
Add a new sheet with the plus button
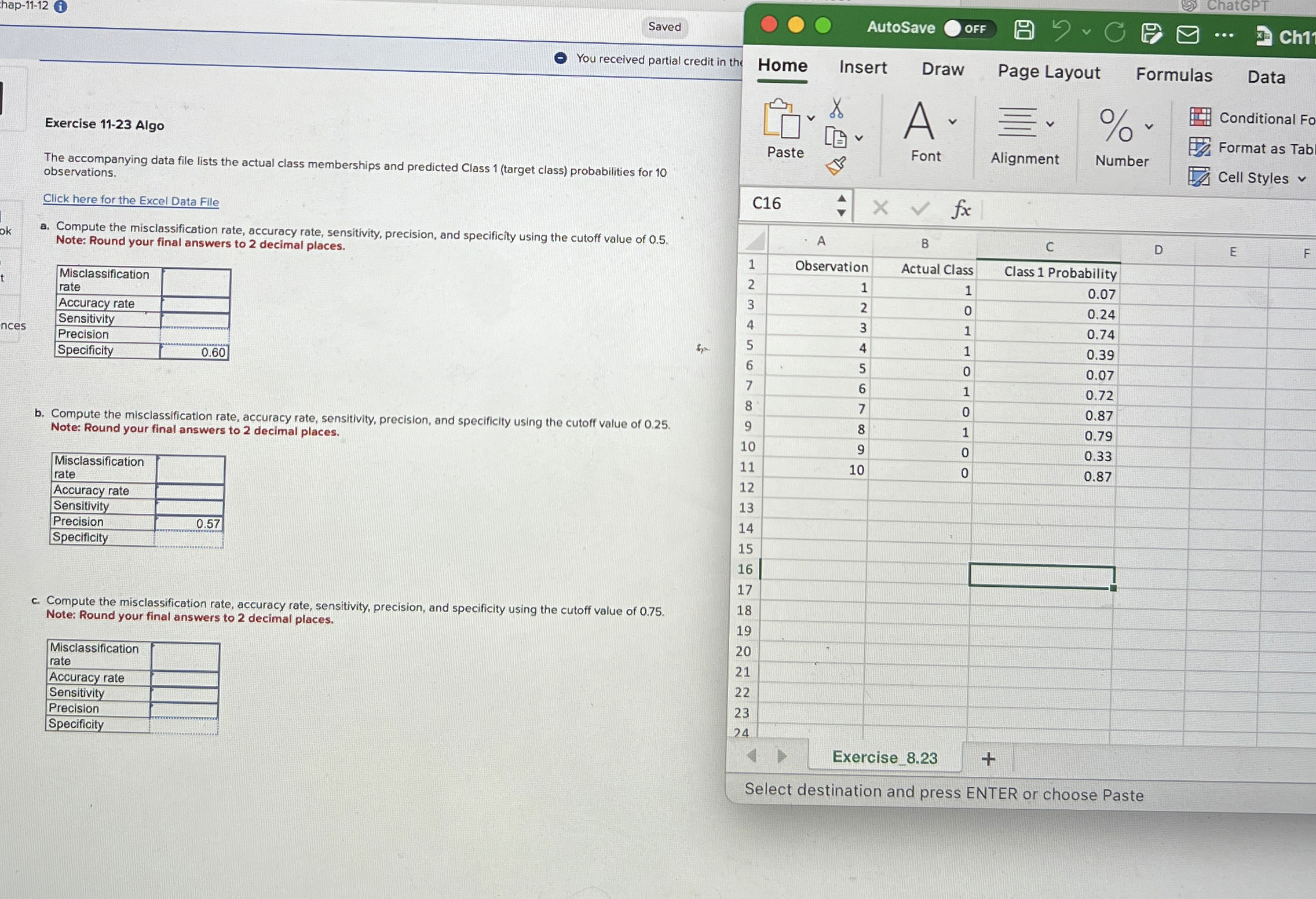988,759
